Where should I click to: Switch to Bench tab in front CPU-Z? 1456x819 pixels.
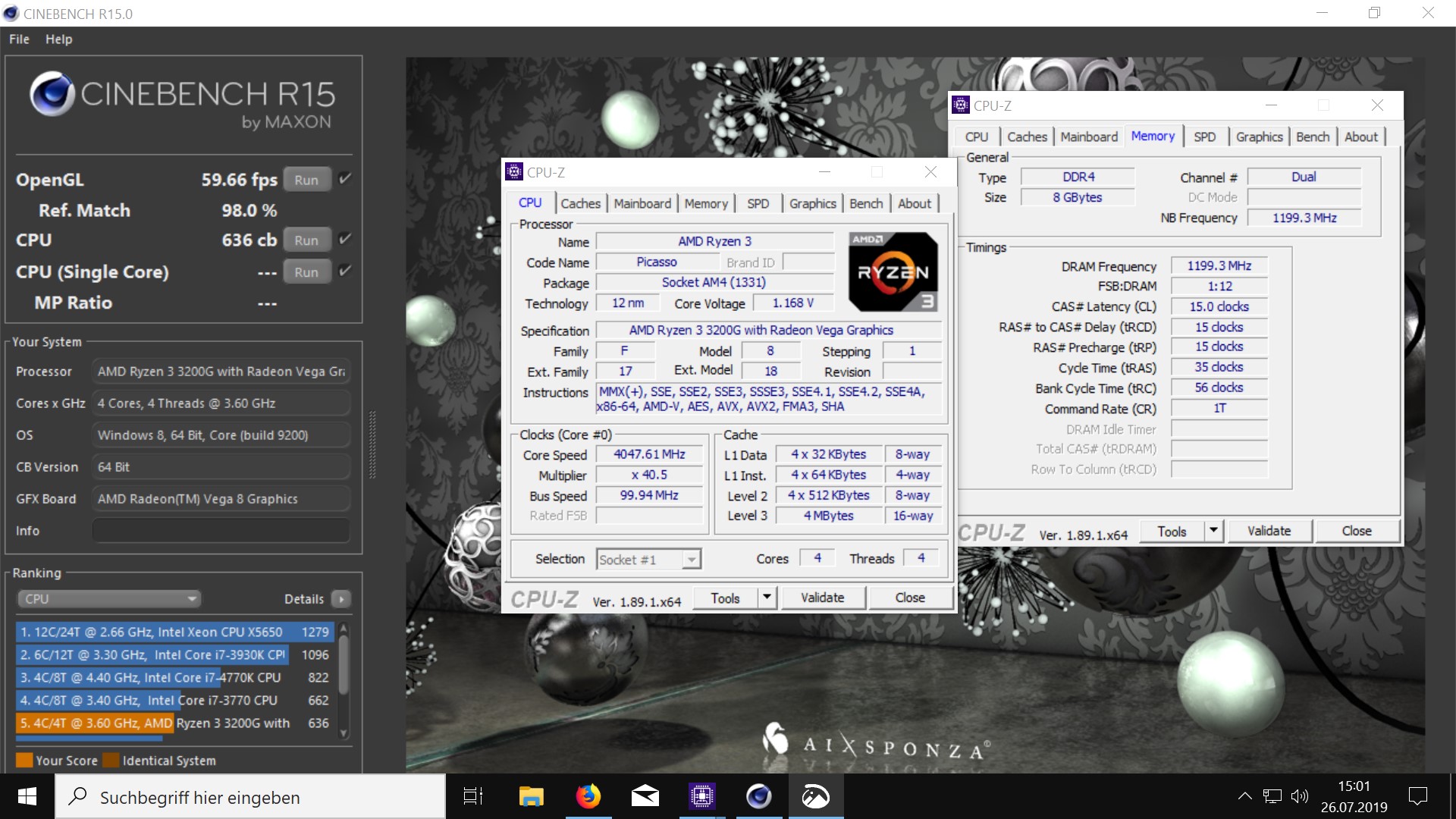pos(866,203)
